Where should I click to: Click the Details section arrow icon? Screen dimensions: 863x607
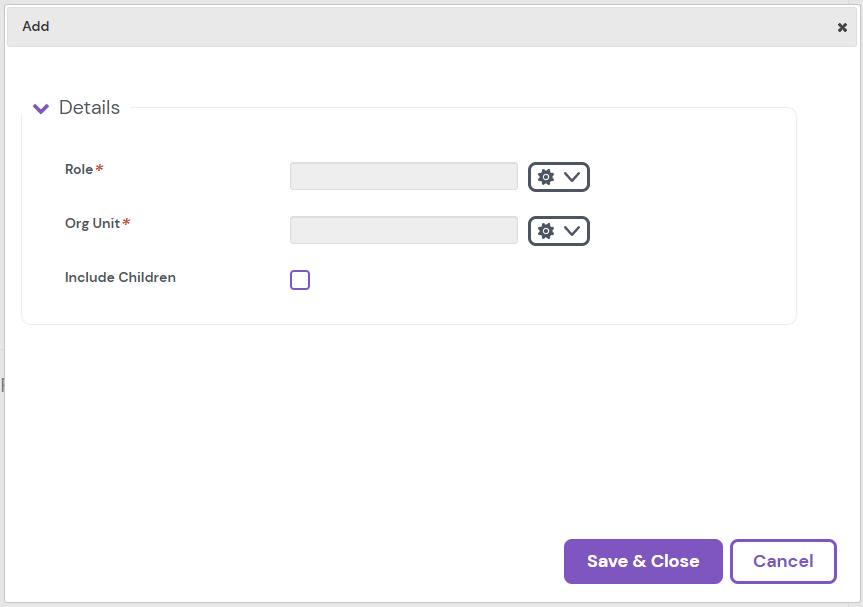(40, 108)
